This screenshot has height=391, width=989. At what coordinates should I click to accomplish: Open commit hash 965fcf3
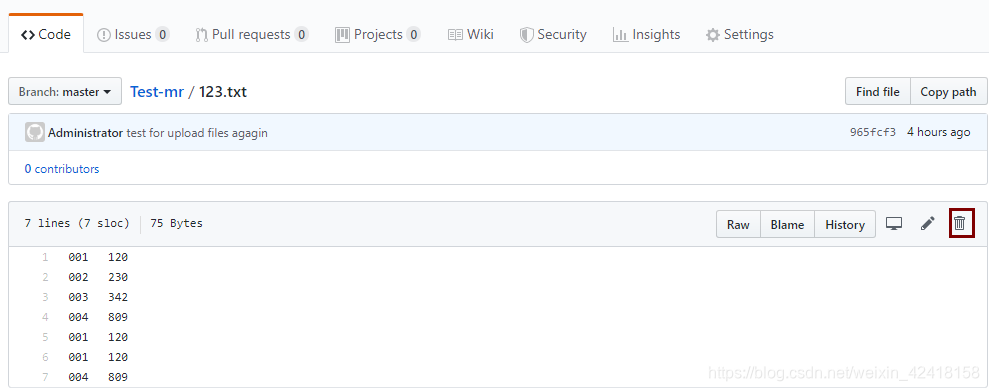click(x=873, y=132)
